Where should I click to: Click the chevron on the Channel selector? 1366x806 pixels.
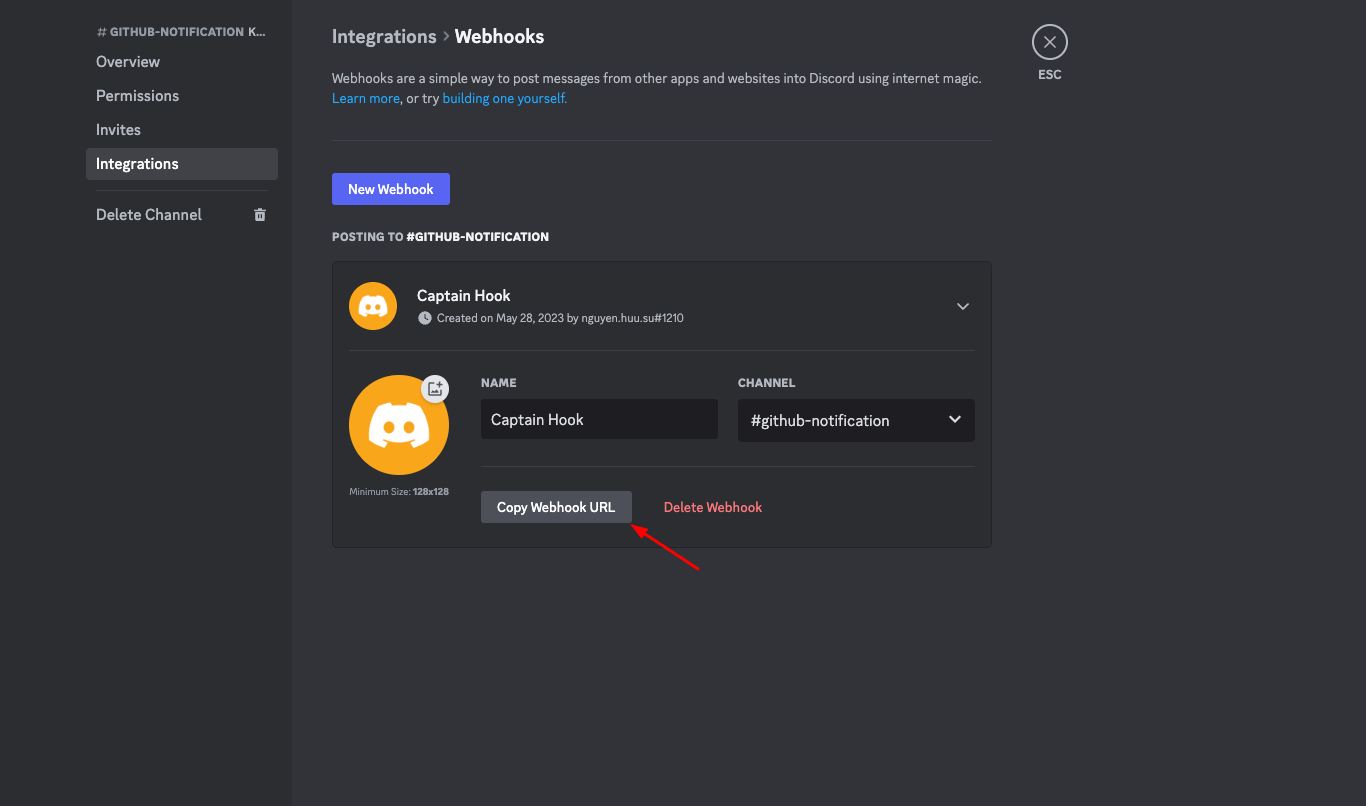(x=954, y=420)
